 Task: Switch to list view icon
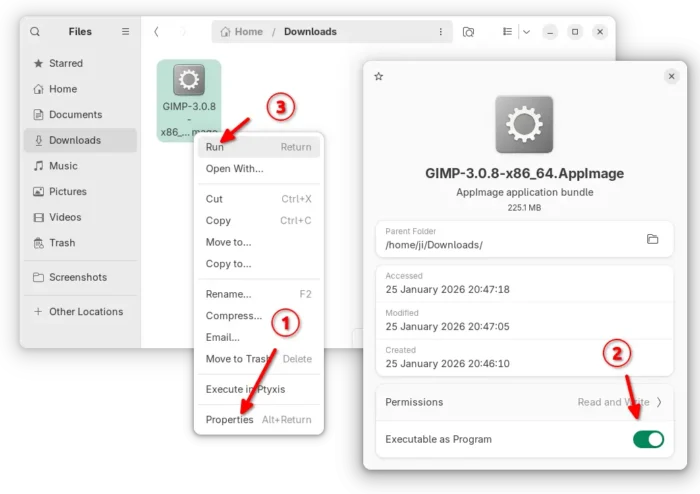click(507, 32)
